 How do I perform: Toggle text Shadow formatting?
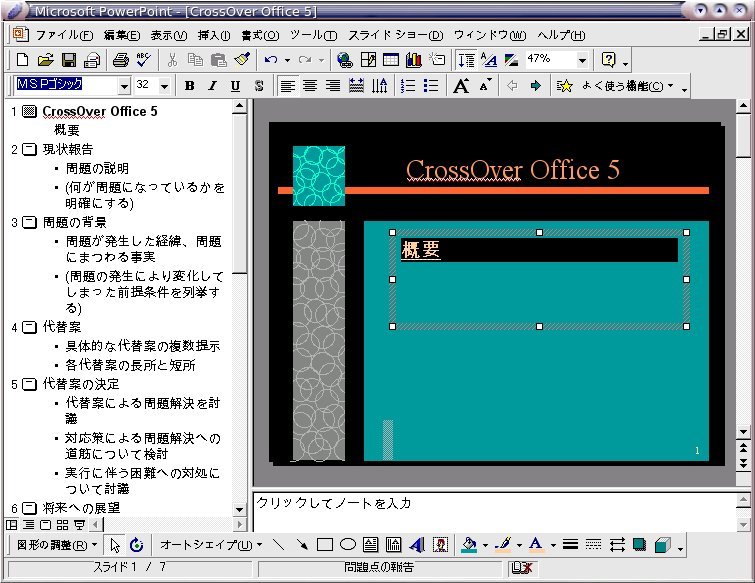point(259,86)
